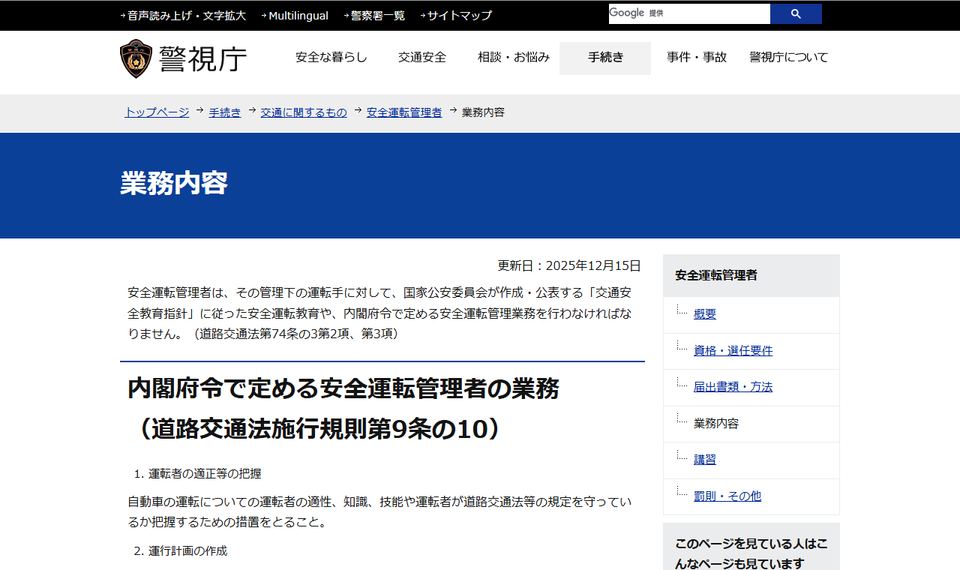Open the 安全な暮らし menu

(x=331, y=58)
